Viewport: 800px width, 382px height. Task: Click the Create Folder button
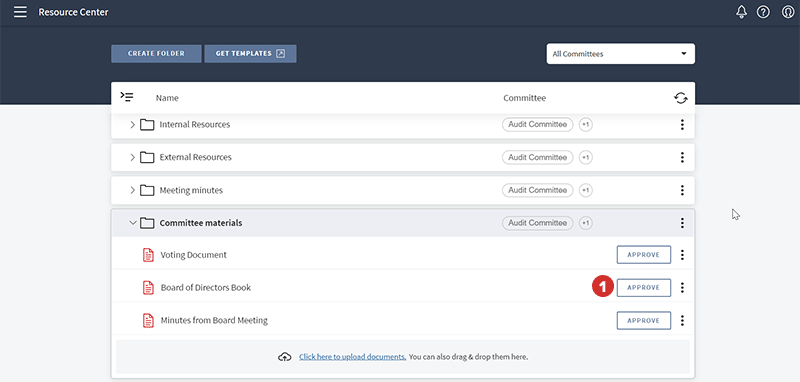click(x=156, y=54)
